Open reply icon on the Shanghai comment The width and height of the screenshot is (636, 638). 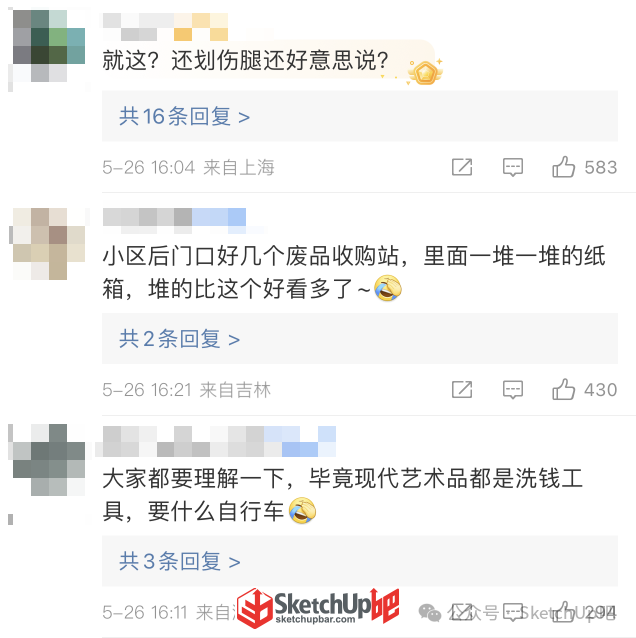coord(513,167)
